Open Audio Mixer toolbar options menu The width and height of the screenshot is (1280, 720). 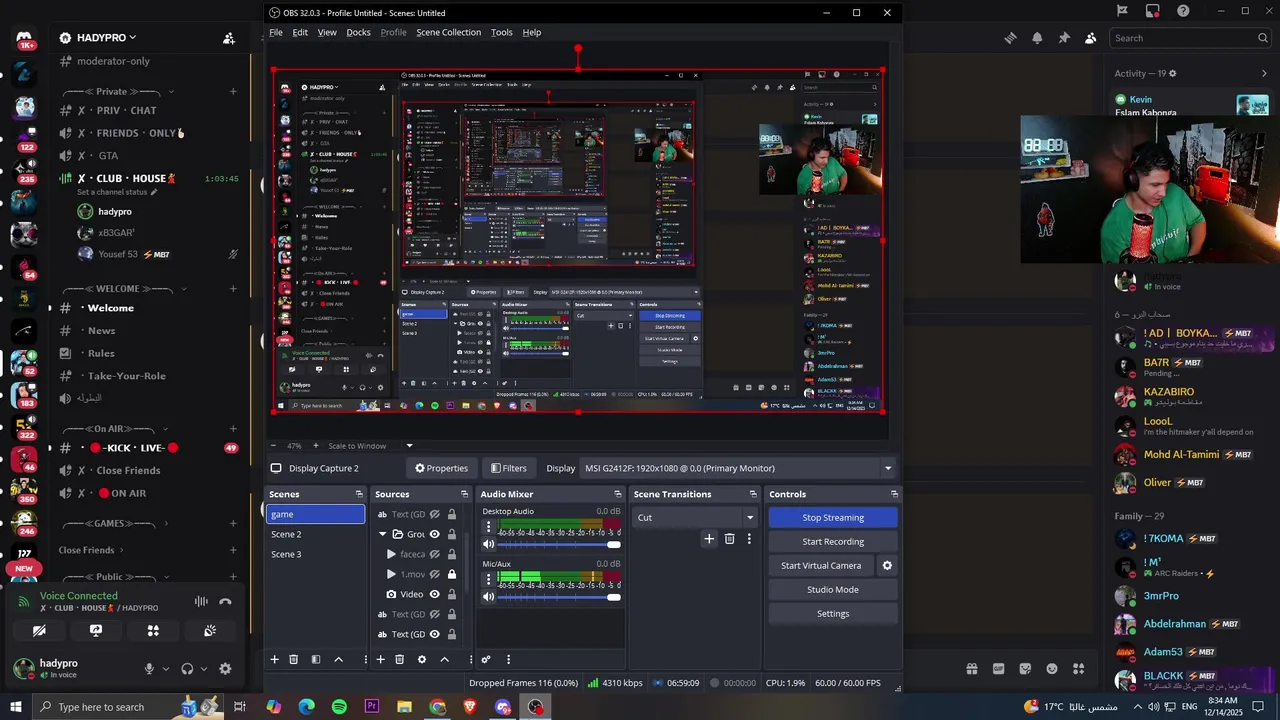(508, 659)
